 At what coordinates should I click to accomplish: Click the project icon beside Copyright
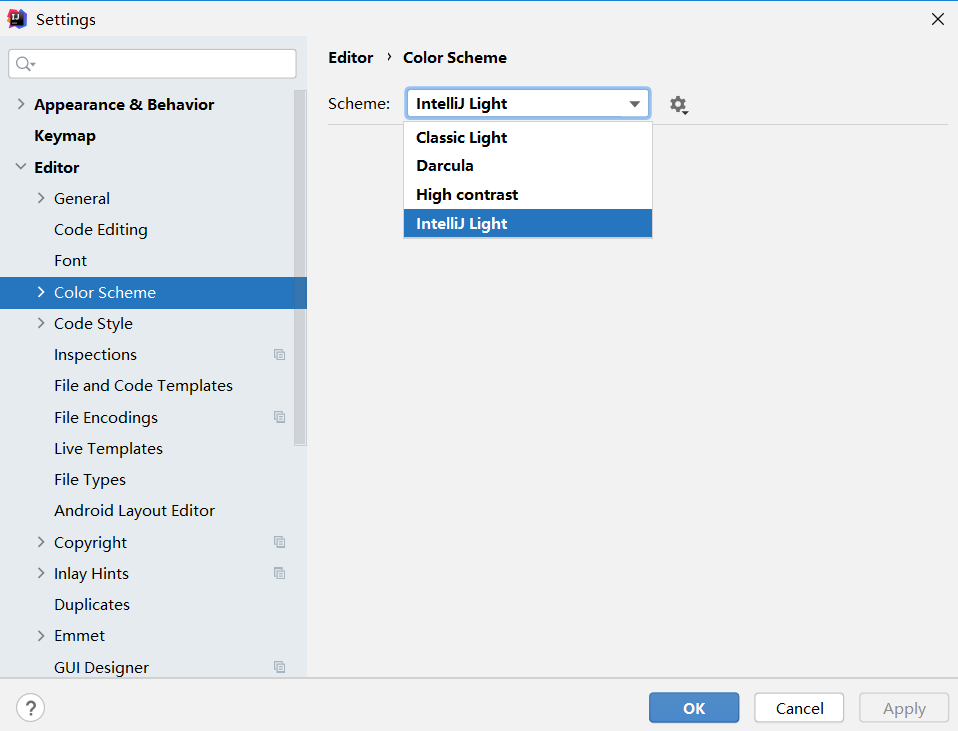[x=279, y=542]
